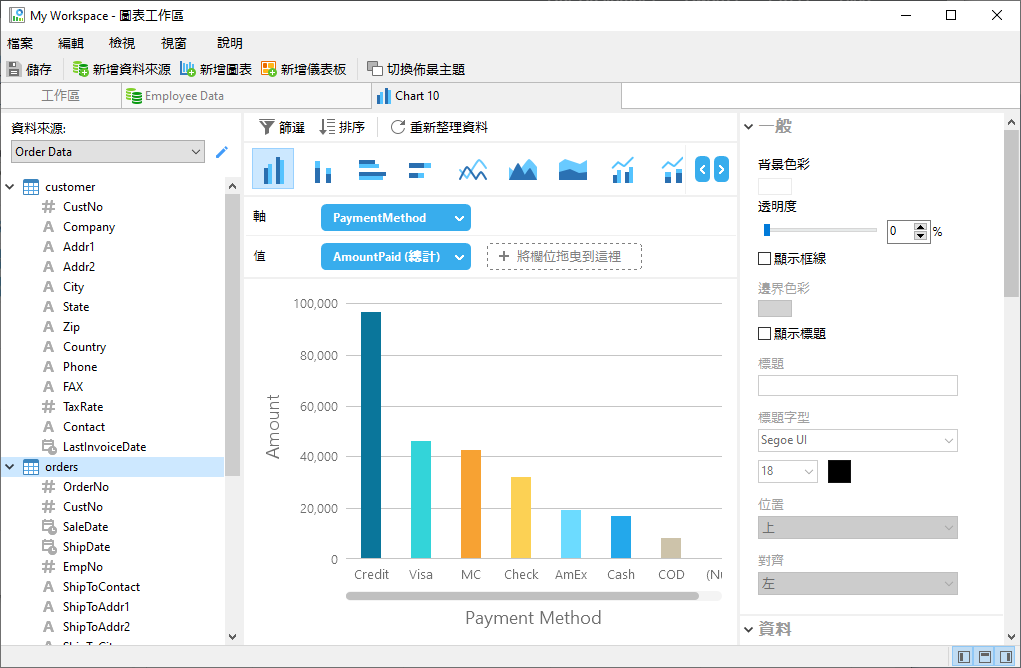
Task: Enable the 顯示框線 checkbox
Action: tap(765, 258)
